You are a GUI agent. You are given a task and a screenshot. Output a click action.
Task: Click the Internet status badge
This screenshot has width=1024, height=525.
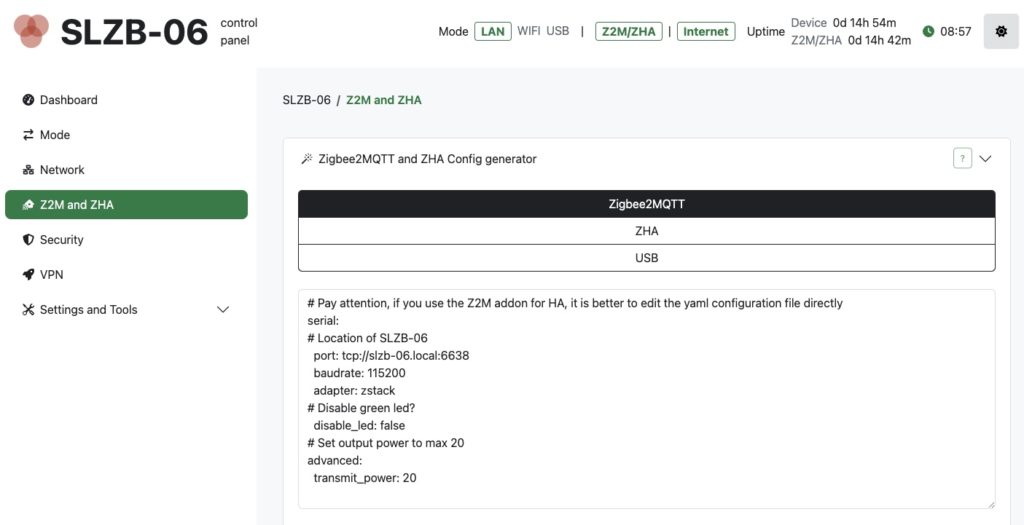(x=706, y=31)
